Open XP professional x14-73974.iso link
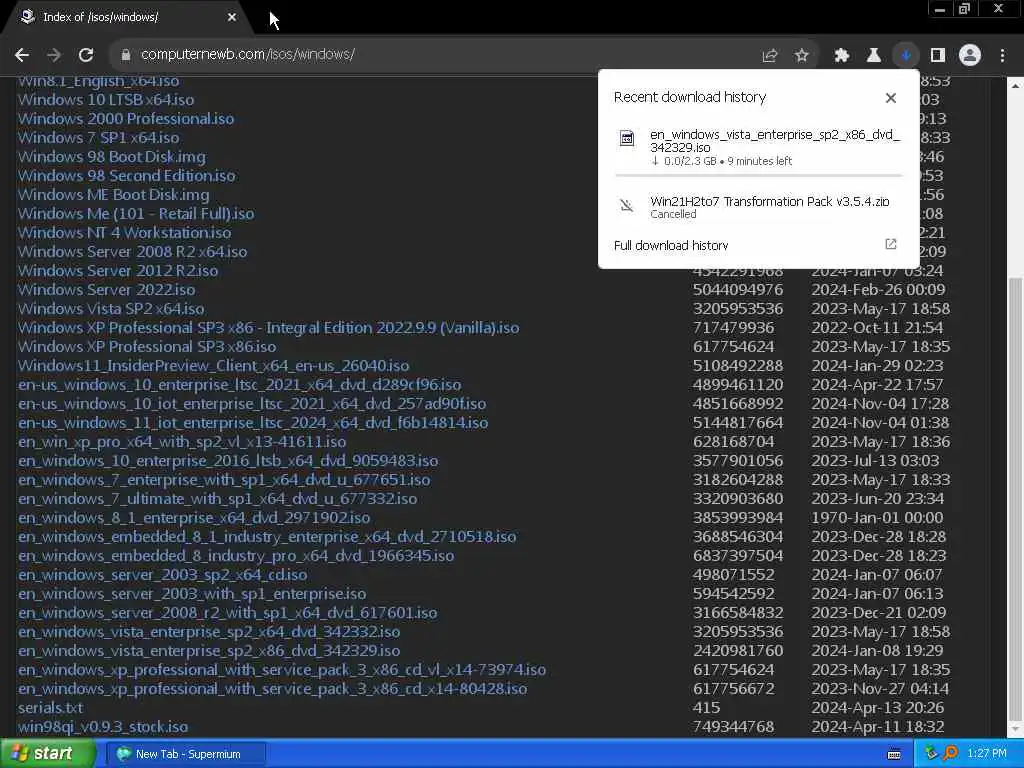 [282, 669]
